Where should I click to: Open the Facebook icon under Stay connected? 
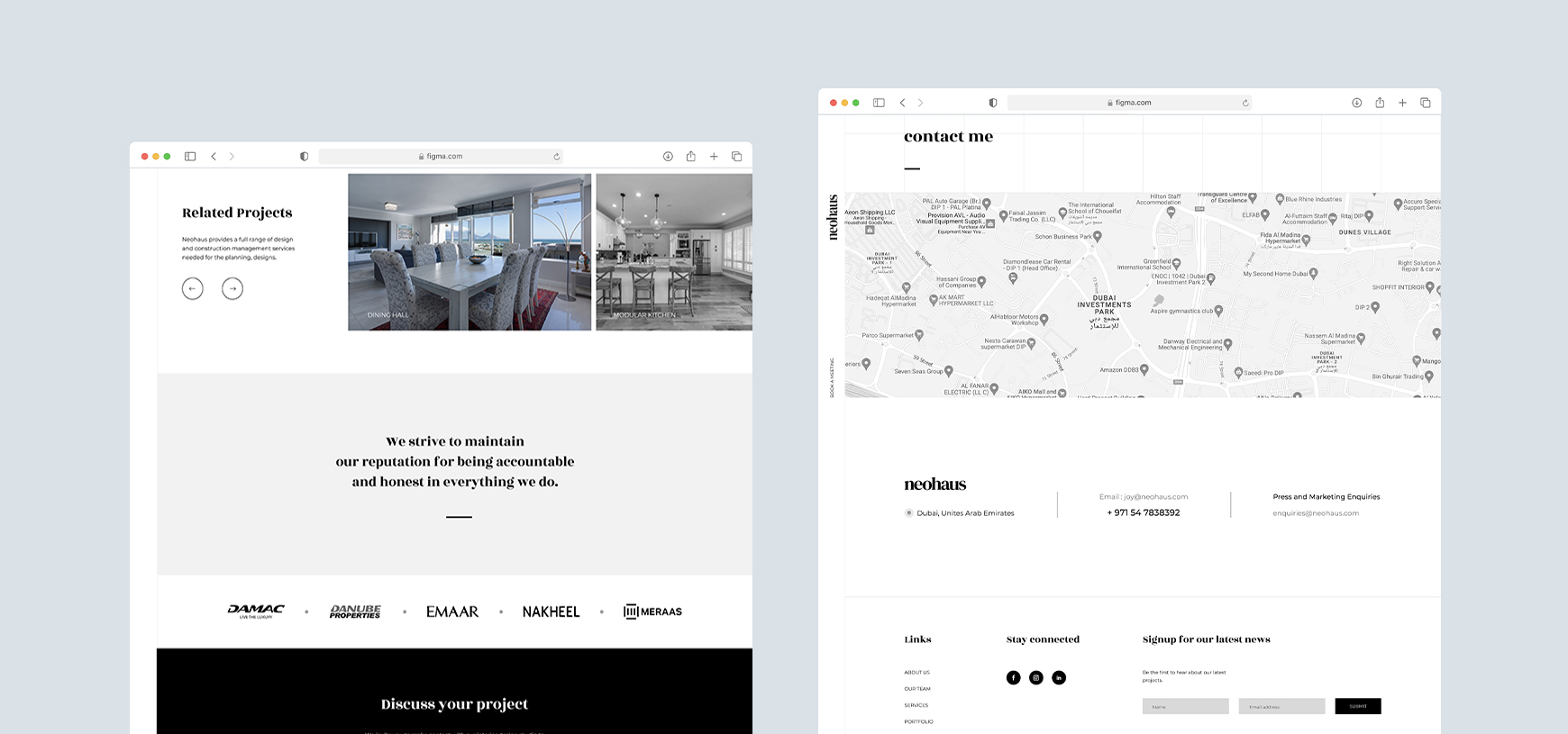click(1013, 677)
